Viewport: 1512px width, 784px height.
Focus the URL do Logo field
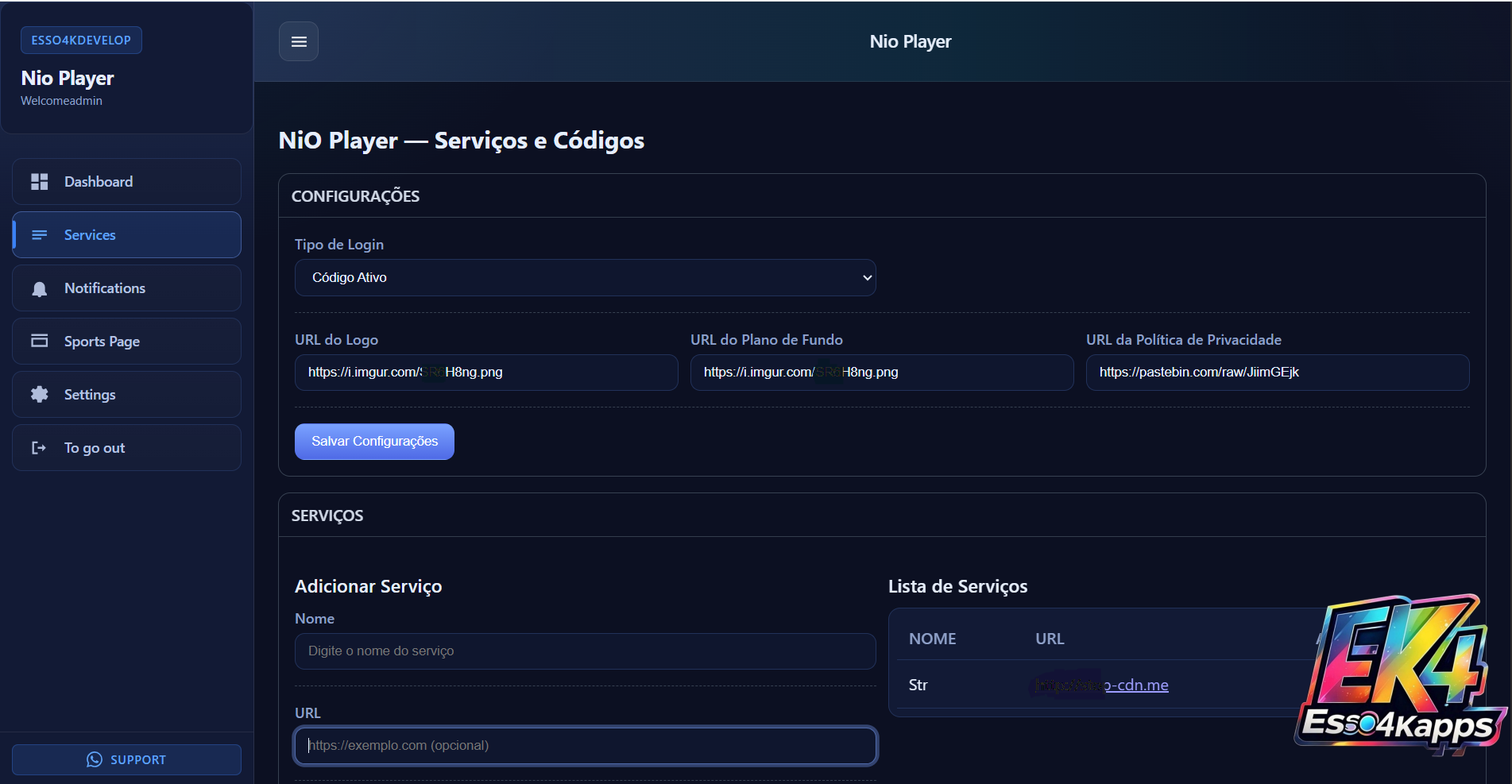tap(485, 373)
